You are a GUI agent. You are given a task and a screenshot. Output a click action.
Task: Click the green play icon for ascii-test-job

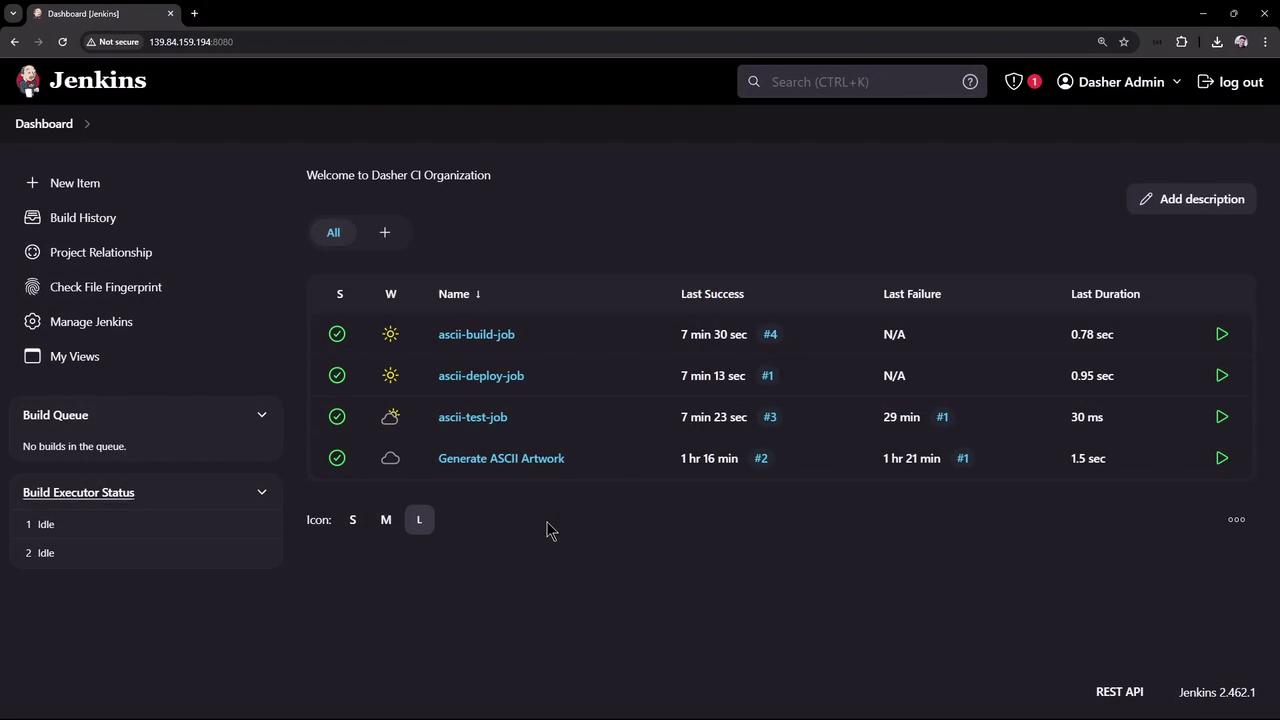tap(1221, 417)
